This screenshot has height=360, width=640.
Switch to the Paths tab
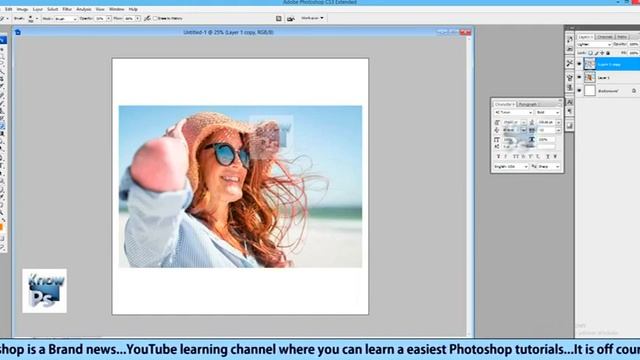[622, 37]
